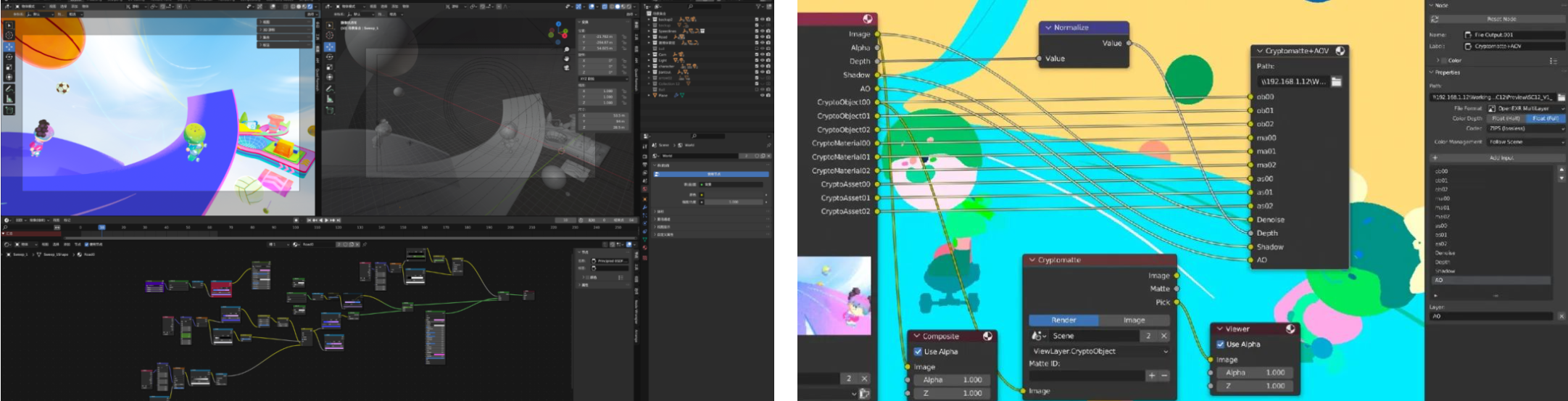Click the Add Input button
Screen dimensions: 1568x401
(1501, 157)
